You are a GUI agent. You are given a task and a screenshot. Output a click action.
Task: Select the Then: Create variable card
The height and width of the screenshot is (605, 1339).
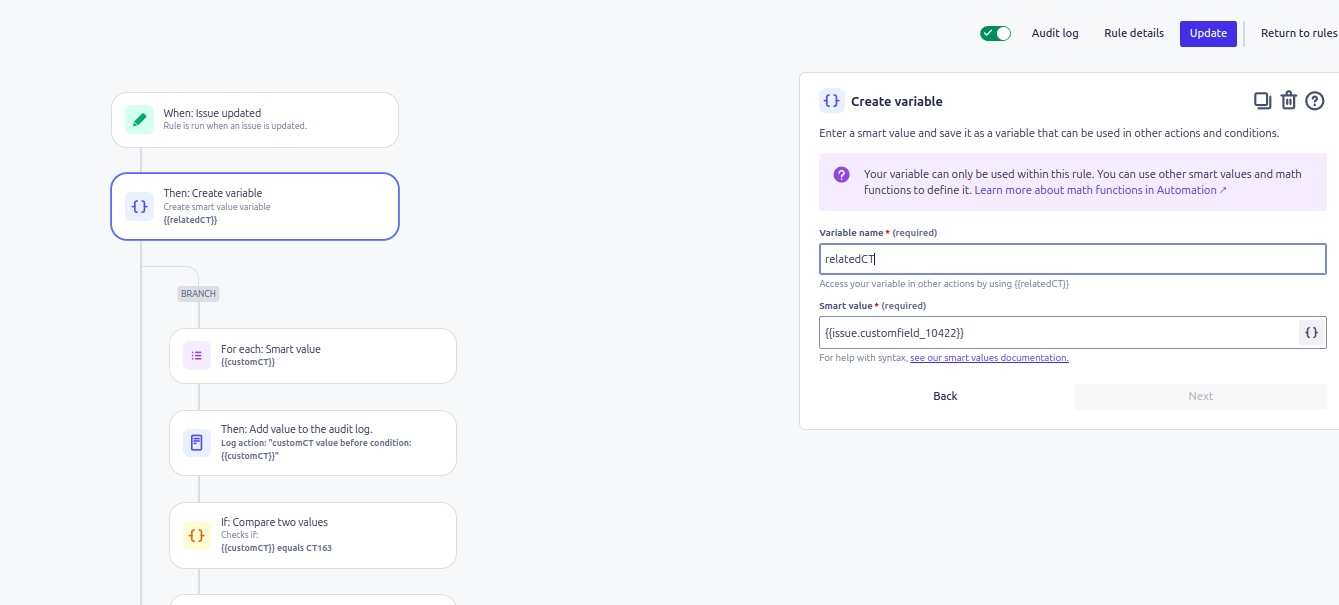point(255,207)
